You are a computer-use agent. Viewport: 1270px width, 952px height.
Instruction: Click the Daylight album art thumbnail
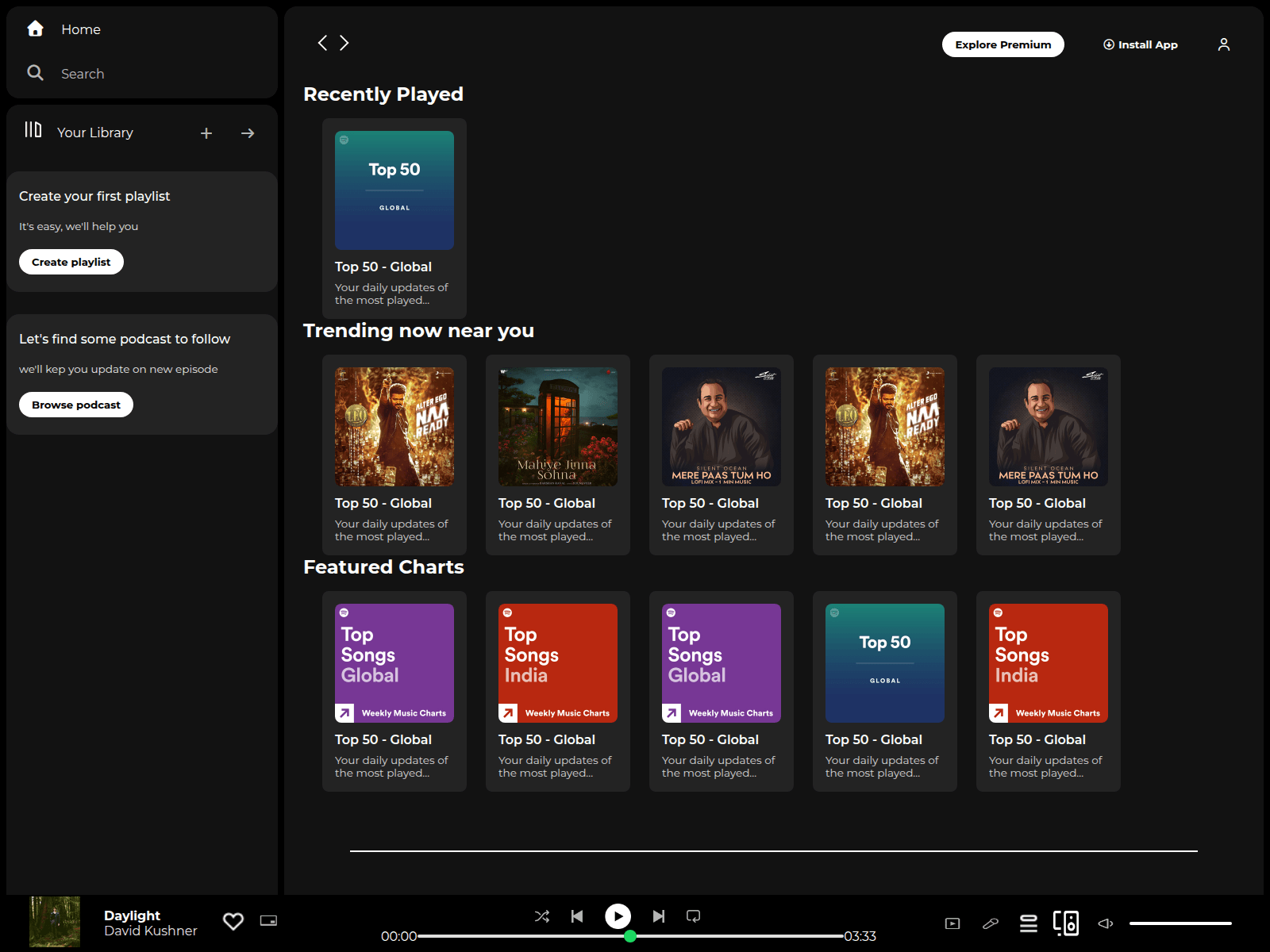[x=55, y=922]
